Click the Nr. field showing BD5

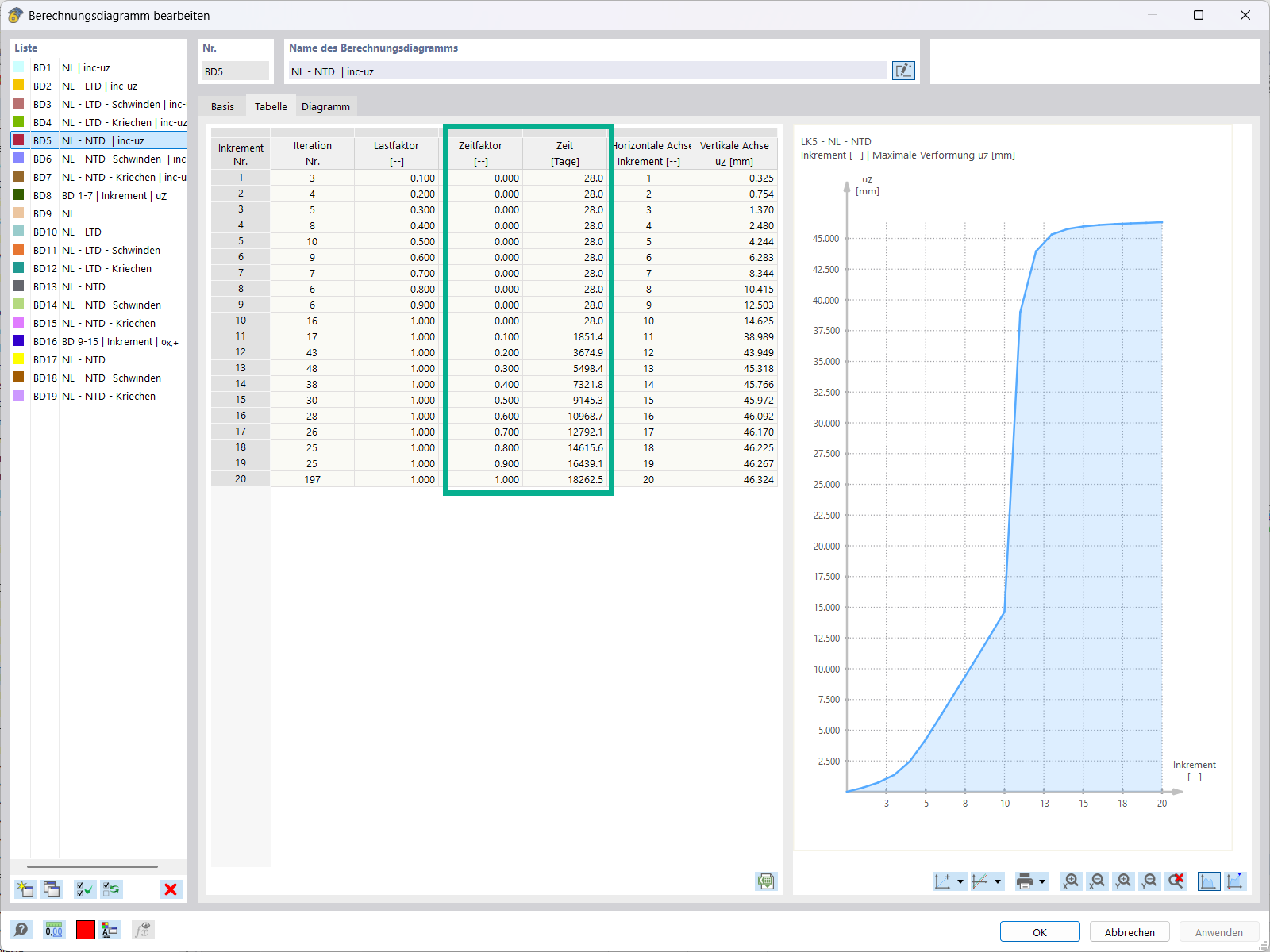point(235,71)
